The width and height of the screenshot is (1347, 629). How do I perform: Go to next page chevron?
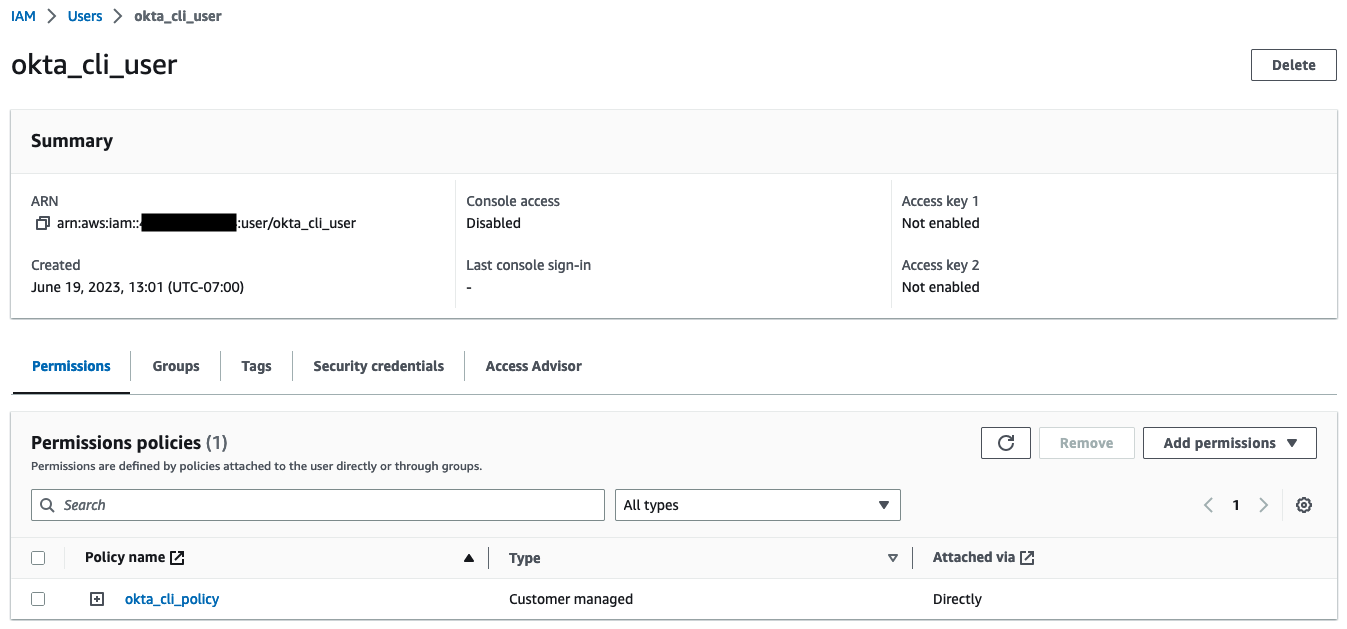click(x=1264, y=505)
